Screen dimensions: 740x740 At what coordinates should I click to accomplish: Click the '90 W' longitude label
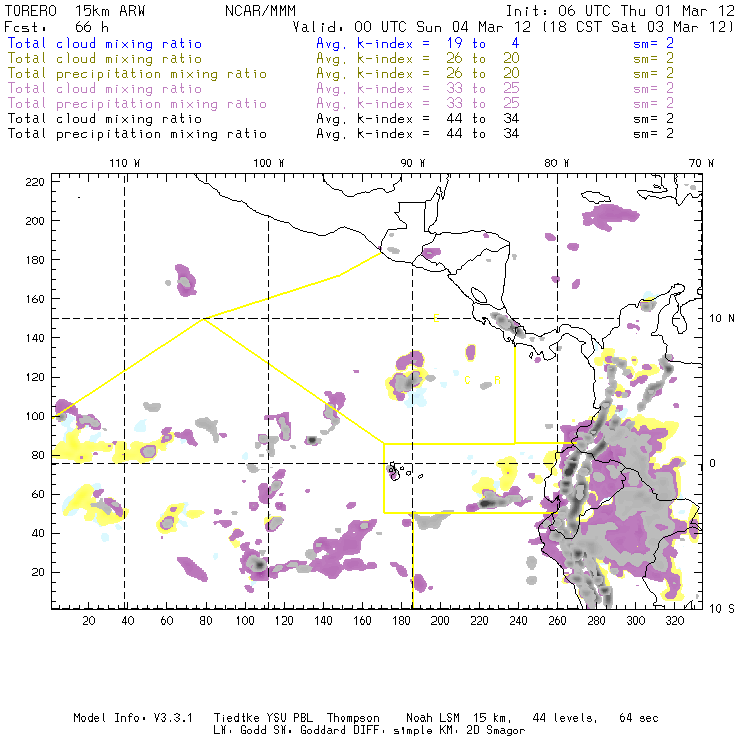(x=413, y=163)
